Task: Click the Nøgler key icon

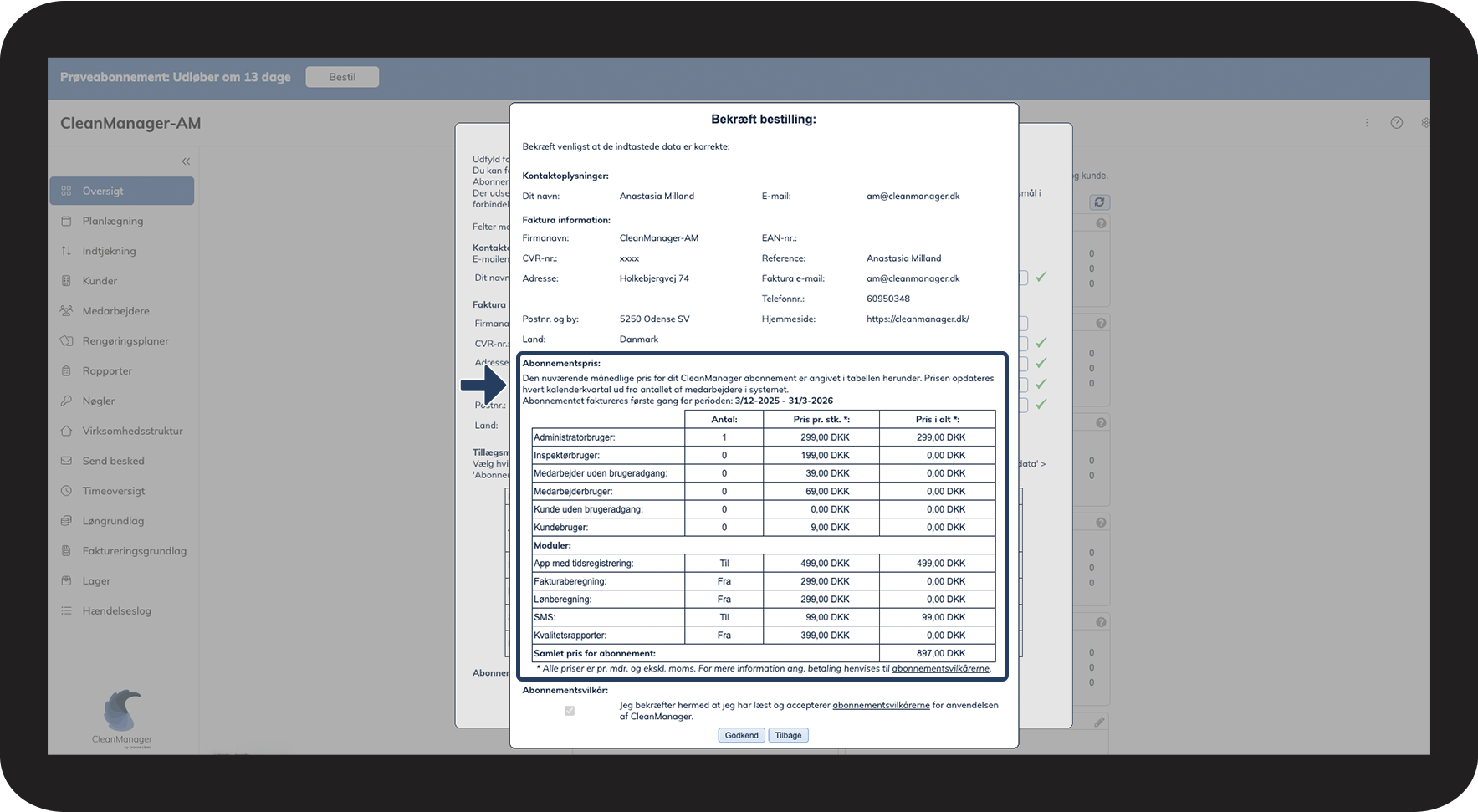Action: tap(67, 401)
